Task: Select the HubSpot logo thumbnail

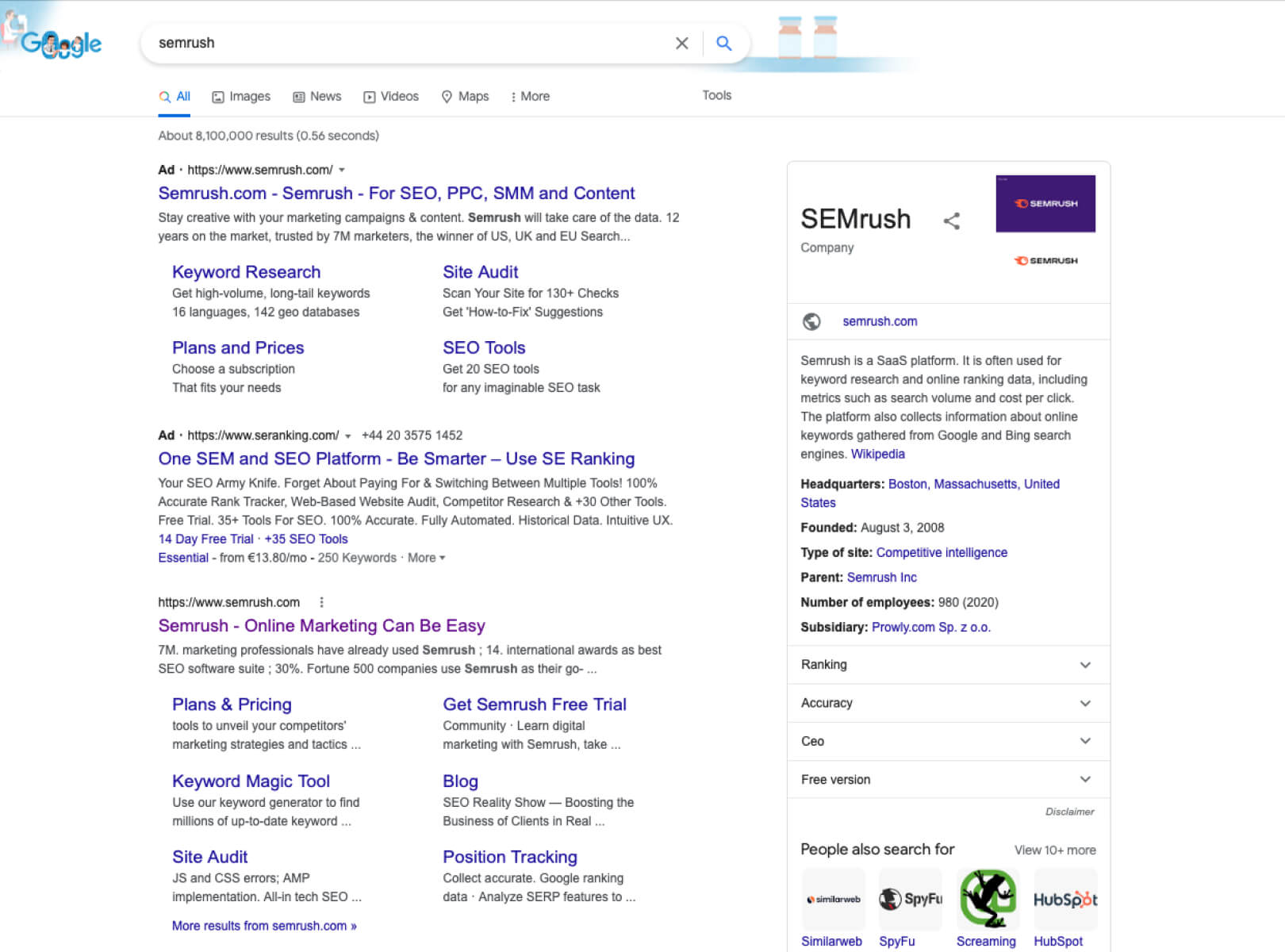Action: [x=1064, y=899]
